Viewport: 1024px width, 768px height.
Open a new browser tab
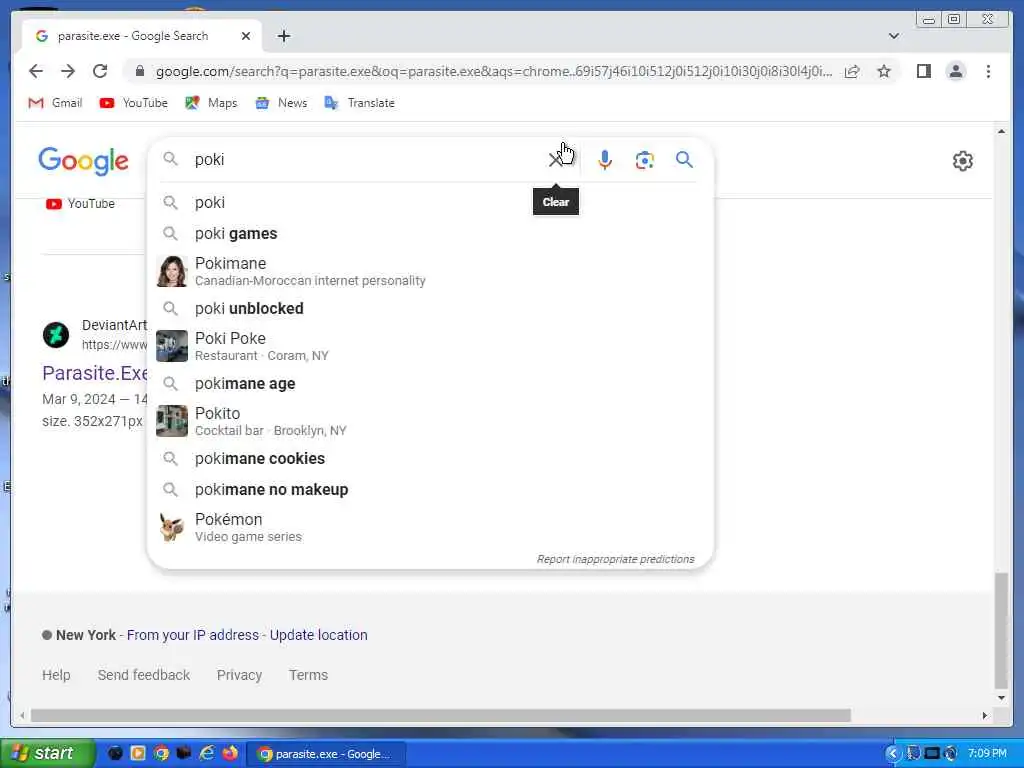[283, 36]
